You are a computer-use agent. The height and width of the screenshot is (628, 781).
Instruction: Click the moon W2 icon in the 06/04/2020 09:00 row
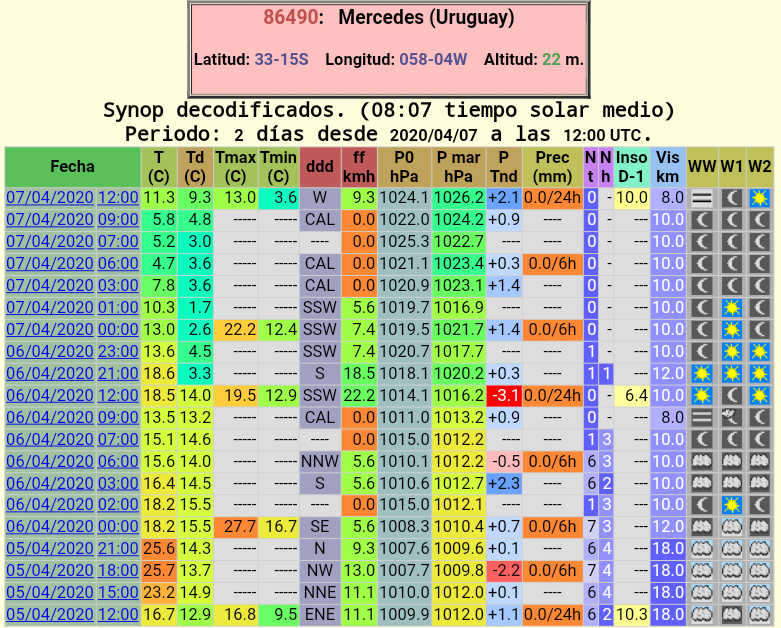[760, 417]
